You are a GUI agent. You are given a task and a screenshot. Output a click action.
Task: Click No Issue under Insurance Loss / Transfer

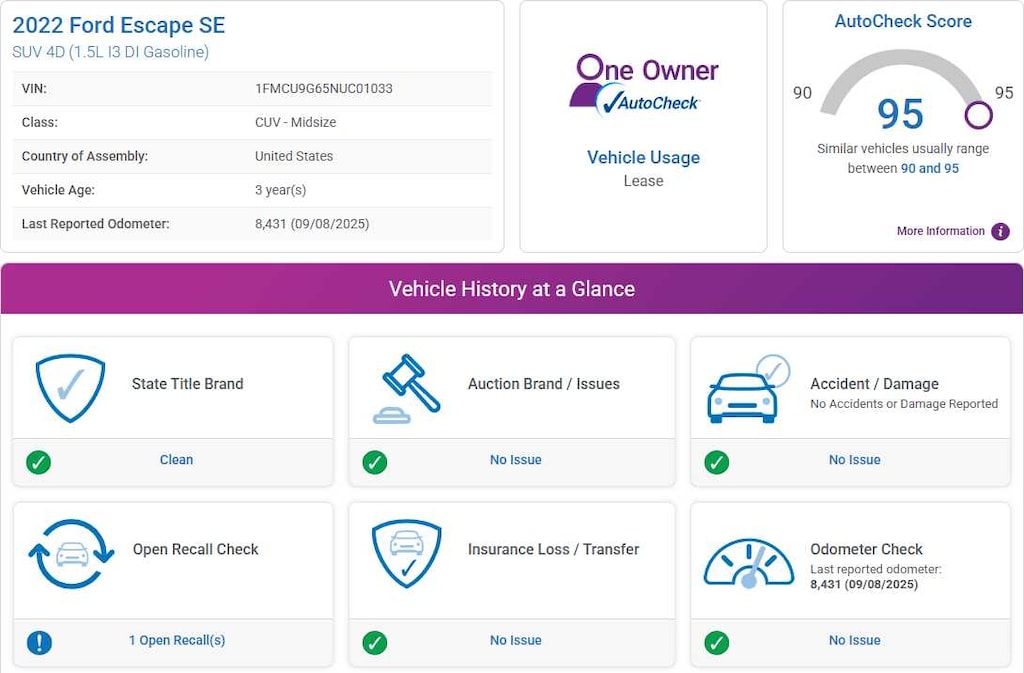[515, 640]
